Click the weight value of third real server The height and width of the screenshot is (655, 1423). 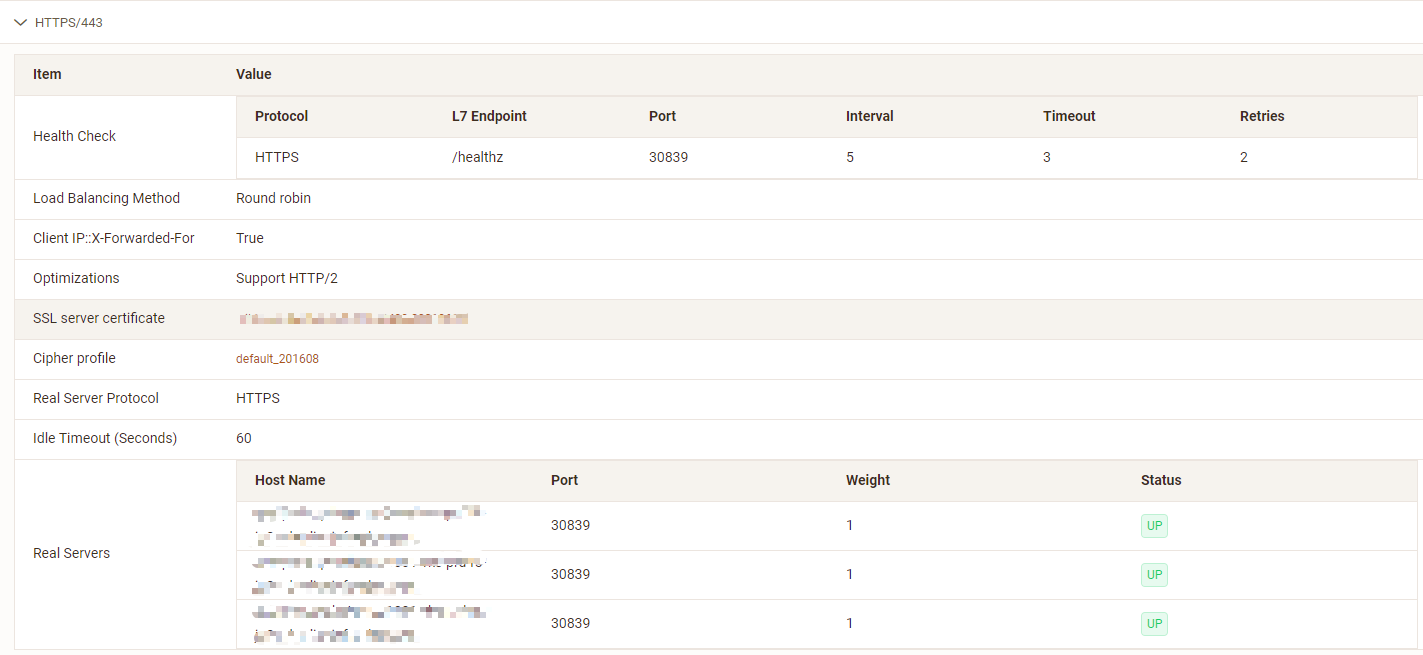point(850,623)
